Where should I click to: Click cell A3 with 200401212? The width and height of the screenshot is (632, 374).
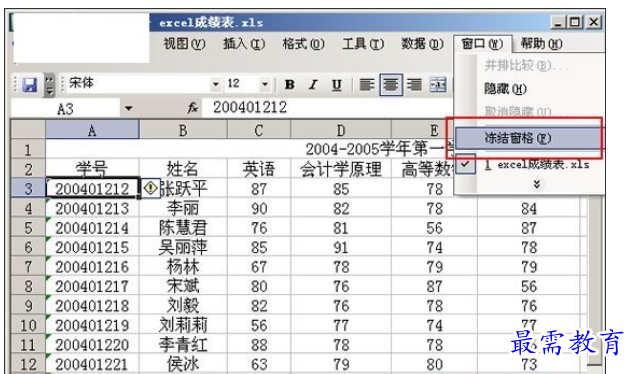[92, 188]
